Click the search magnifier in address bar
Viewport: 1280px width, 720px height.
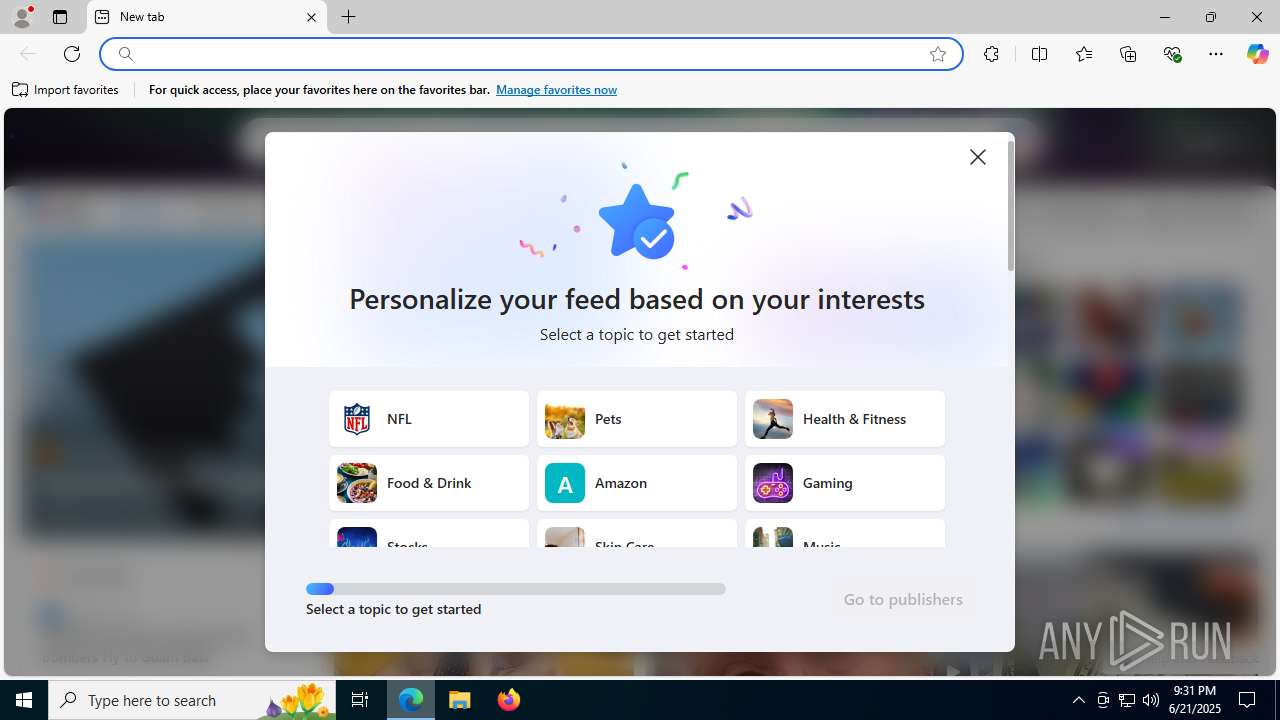point(125,54)
